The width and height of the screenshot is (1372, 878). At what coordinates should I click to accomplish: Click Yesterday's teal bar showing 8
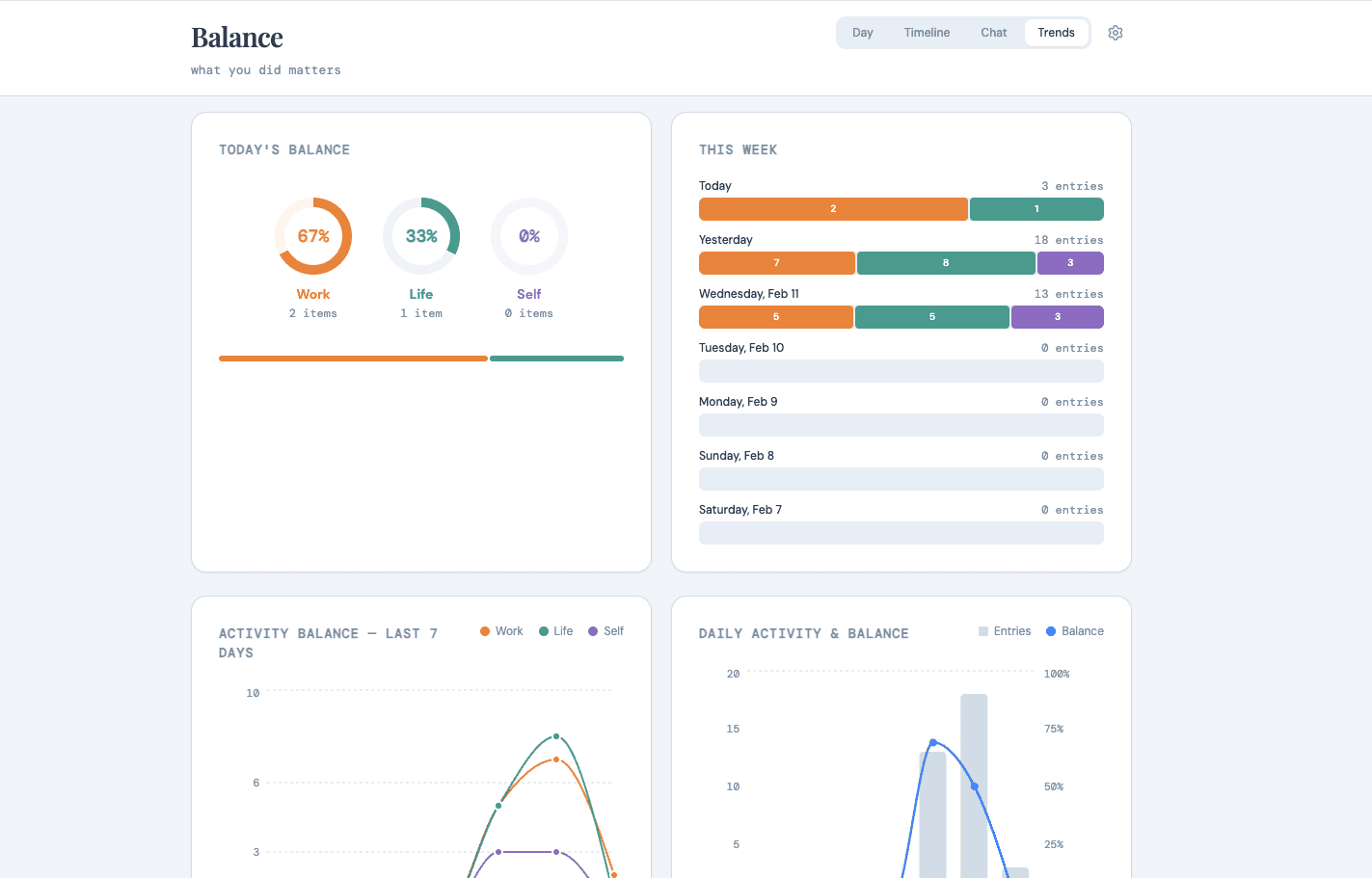tap(946, 263)
